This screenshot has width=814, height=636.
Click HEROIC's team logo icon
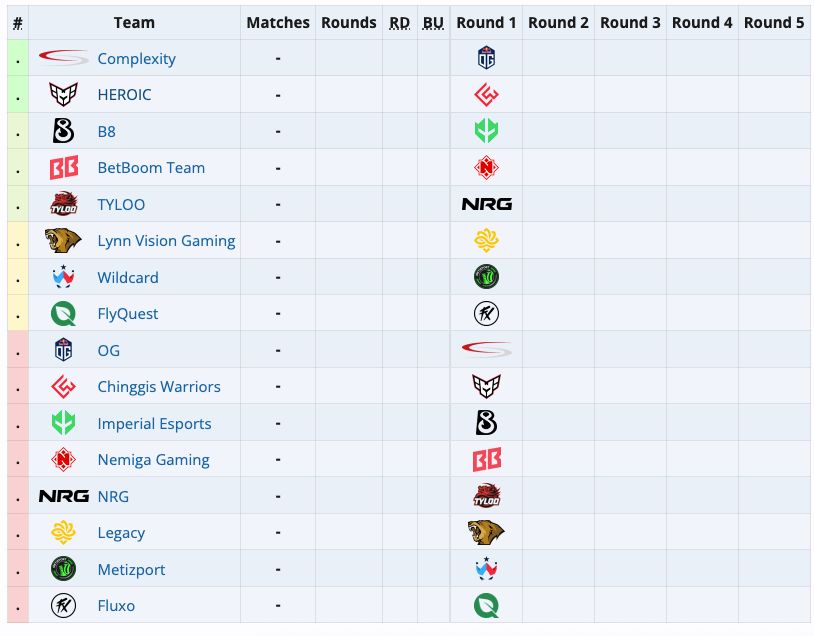pyautogui.click(x=63, y=94)
